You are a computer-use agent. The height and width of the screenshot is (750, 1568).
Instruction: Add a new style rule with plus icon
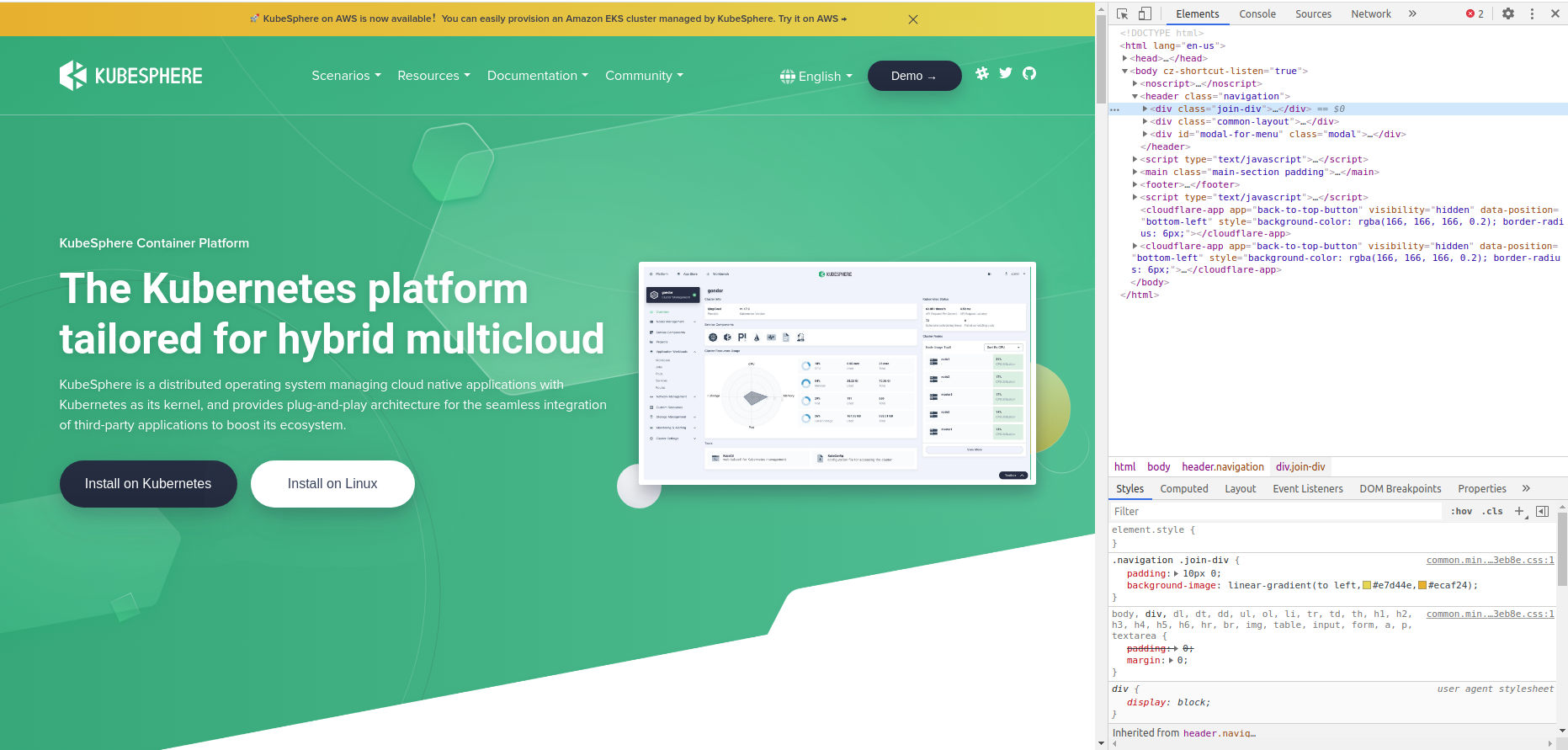click(1519, 511)
